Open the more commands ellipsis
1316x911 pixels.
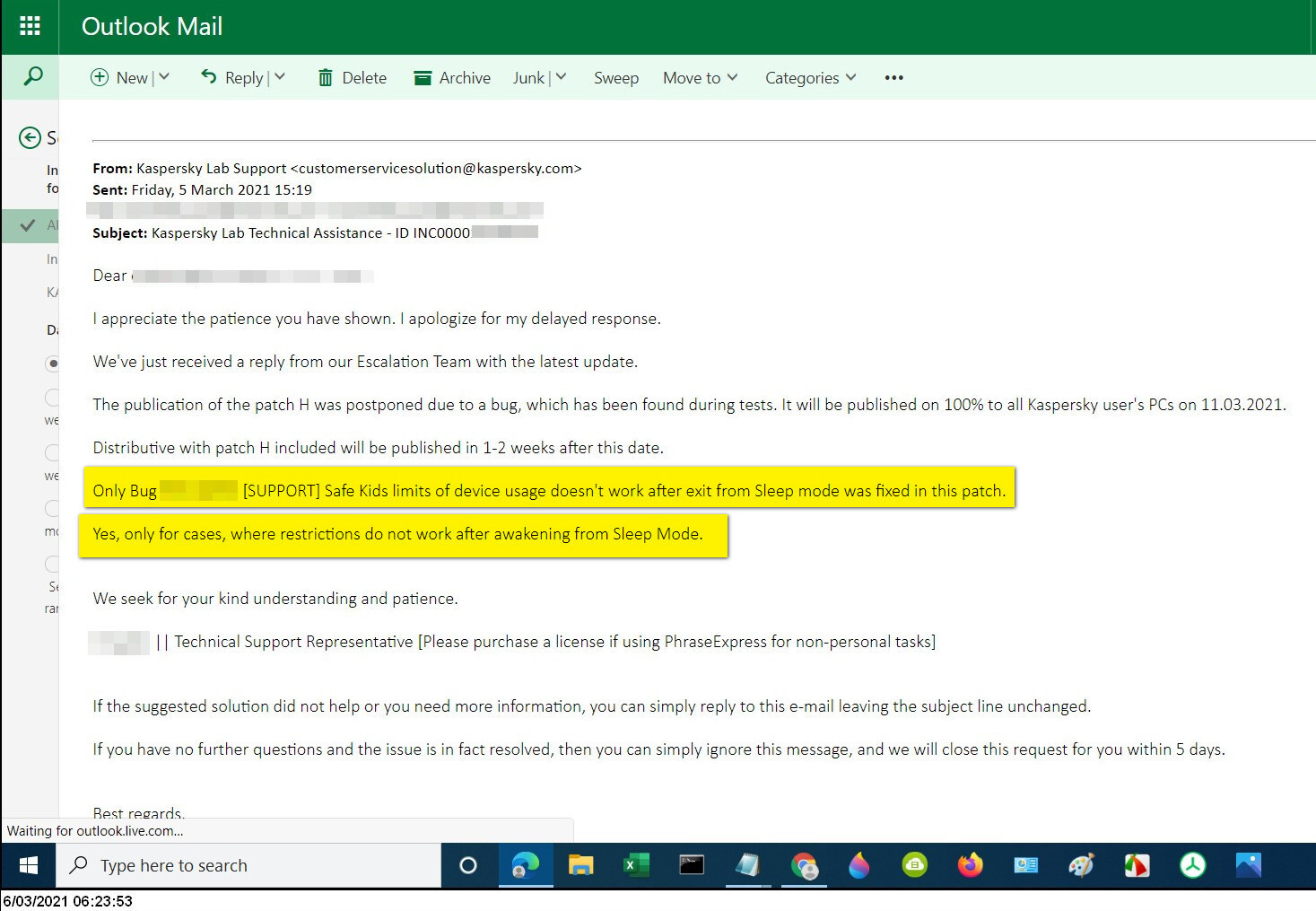click(893, 78)
